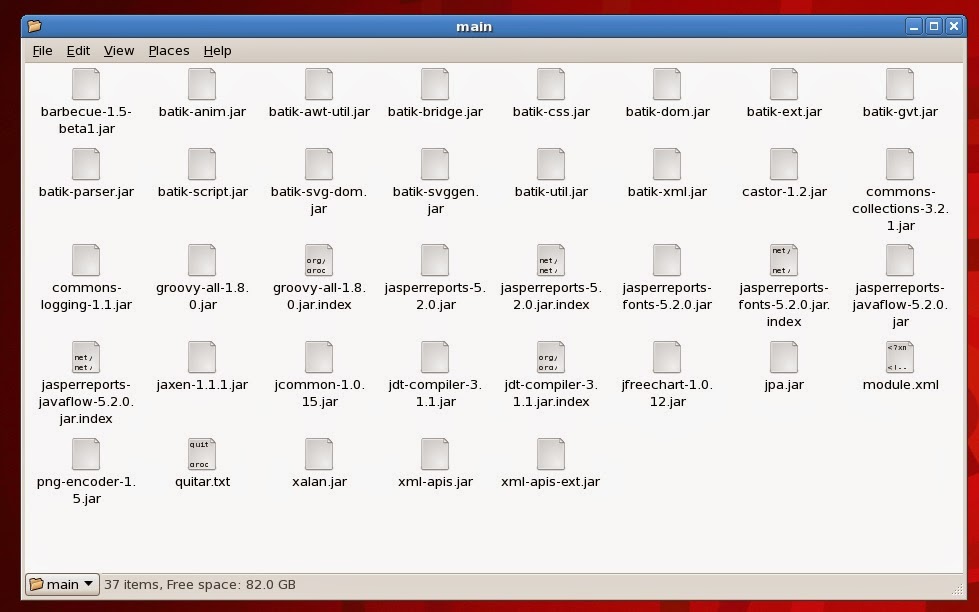Select the groovy-all-1.8.0.jar.index file icon
Screen dimensions: 979x612
(319, 260)
